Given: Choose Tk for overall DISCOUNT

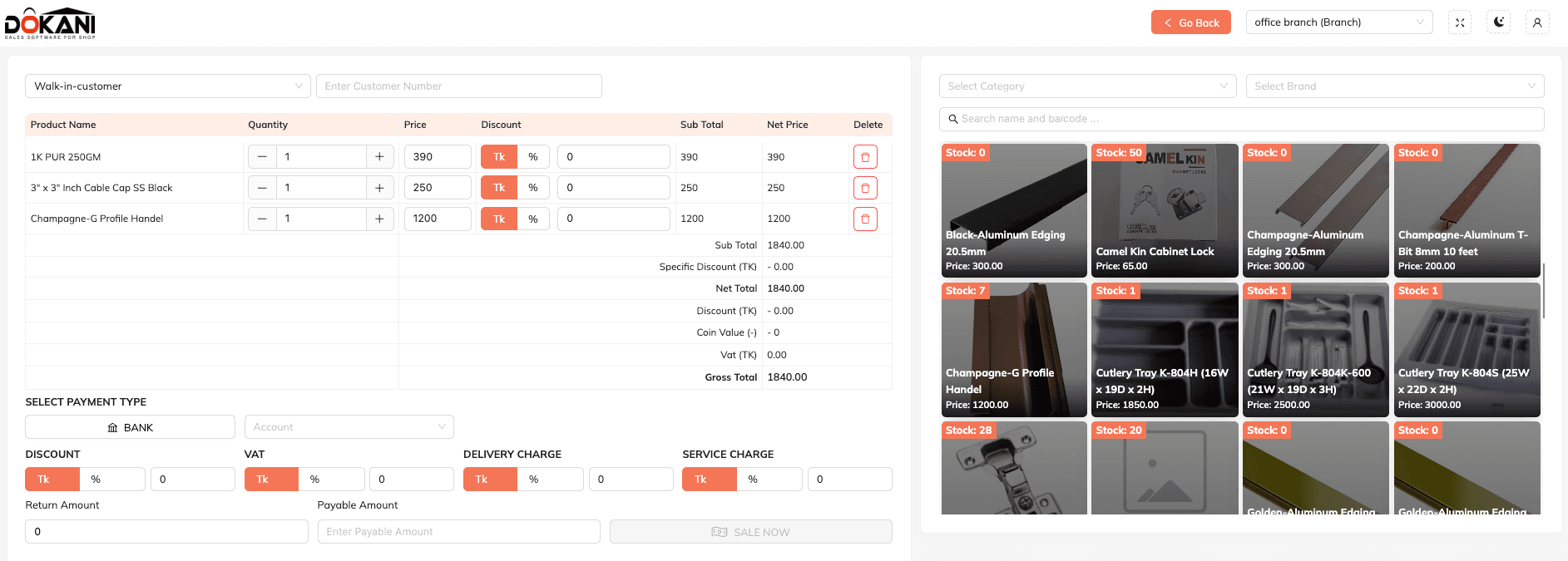Looking at the screenshot, I should tap(52, 480).
